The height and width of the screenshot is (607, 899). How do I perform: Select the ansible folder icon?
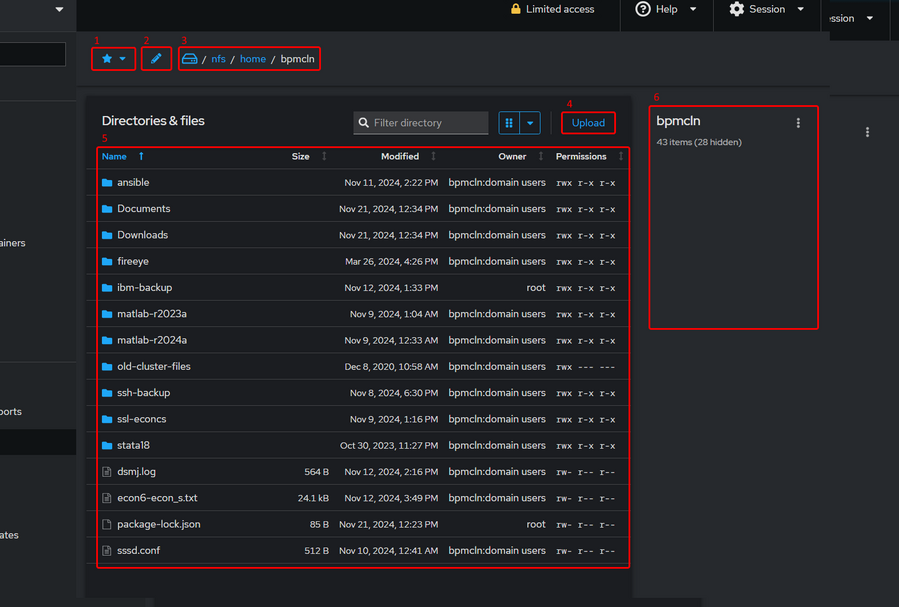107,183
